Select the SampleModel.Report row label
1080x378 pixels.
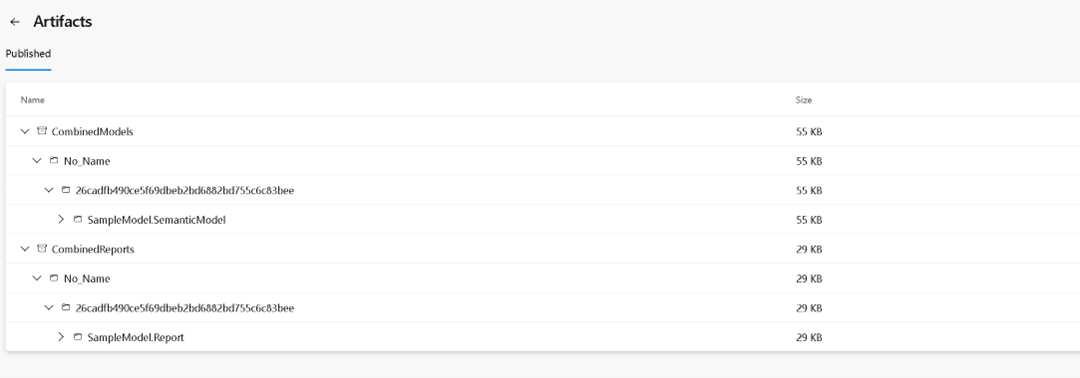pos(136,337)
